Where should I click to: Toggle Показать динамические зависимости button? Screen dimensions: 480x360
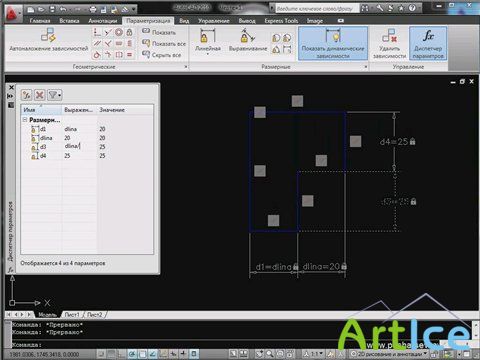[333, 43]
